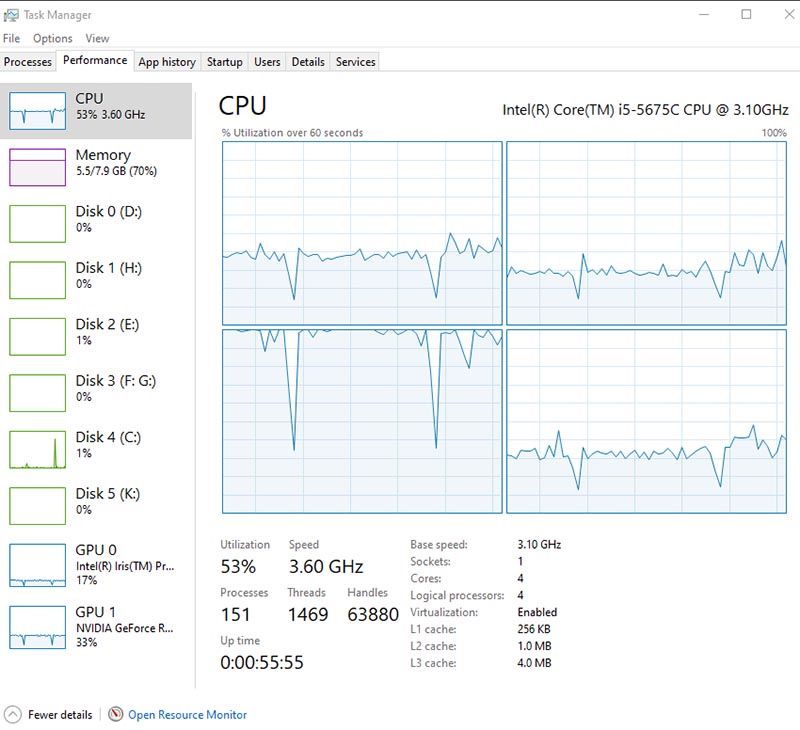Select Disk 0 (D:) graph thumbnail
The image size is (800, 730).
pyautogui.click(x=37, y=224)
